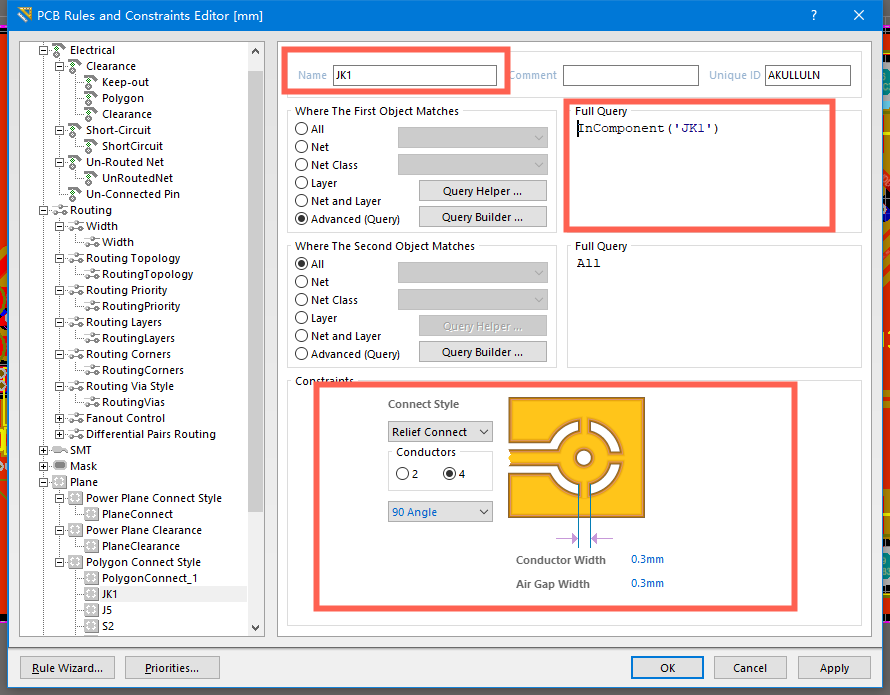Click the Short-Circuit rule icon
The width and height of the screenshot is (890, 695).
click(x=75, y=130)
